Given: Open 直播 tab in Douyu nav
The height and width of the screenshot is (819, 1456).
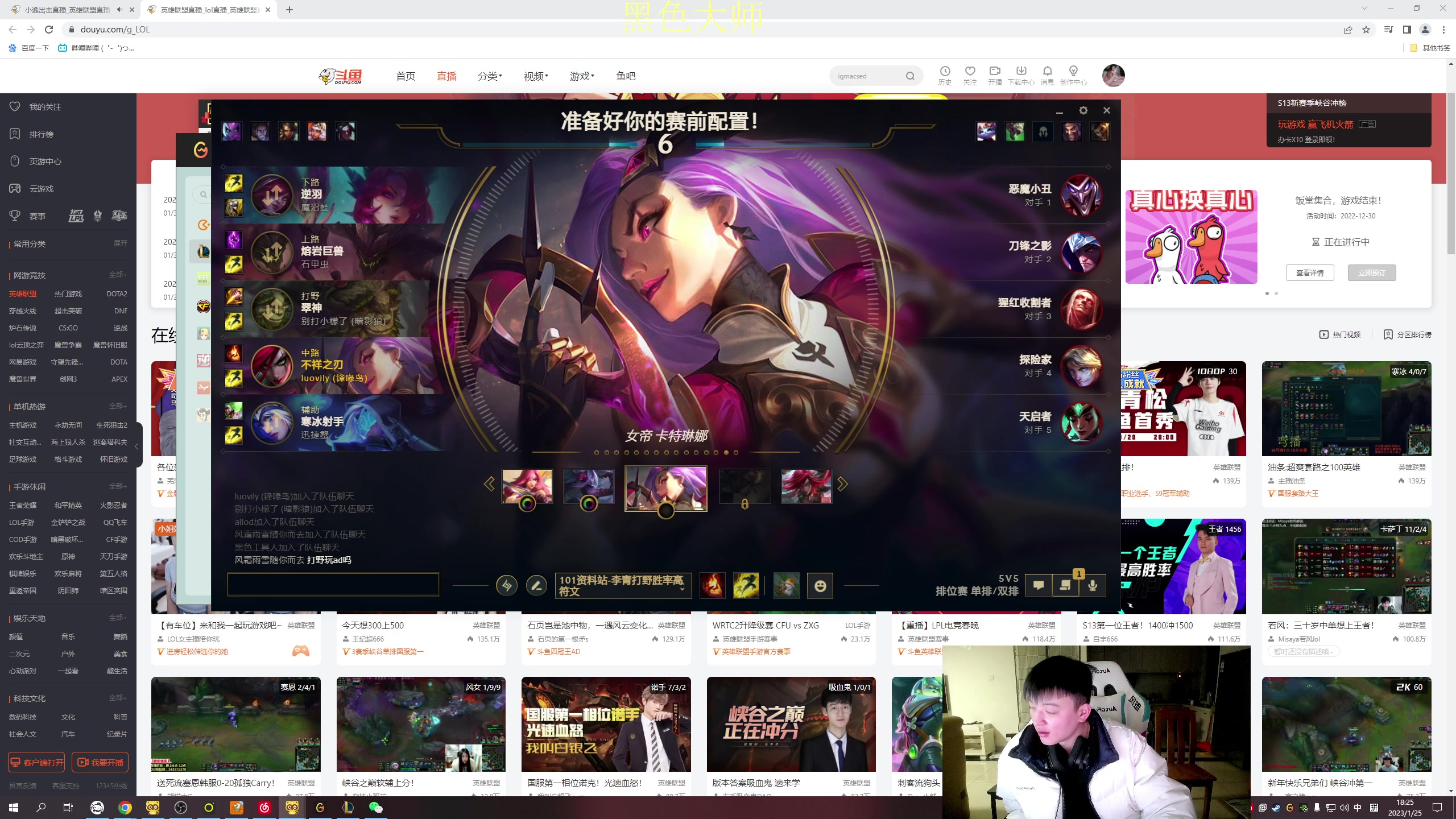Looking at the screenshot, I should tap(446, 76).
